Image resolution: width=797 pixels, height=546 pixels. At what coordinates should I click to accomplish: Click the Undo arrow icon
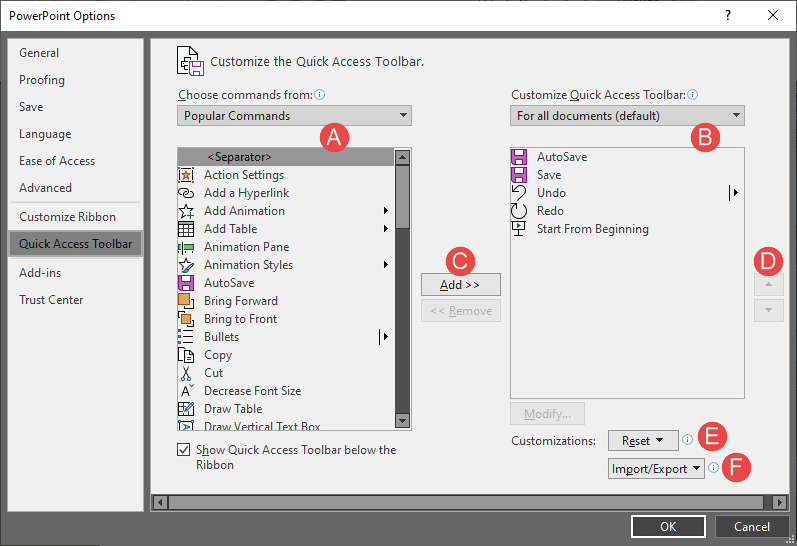519,193
